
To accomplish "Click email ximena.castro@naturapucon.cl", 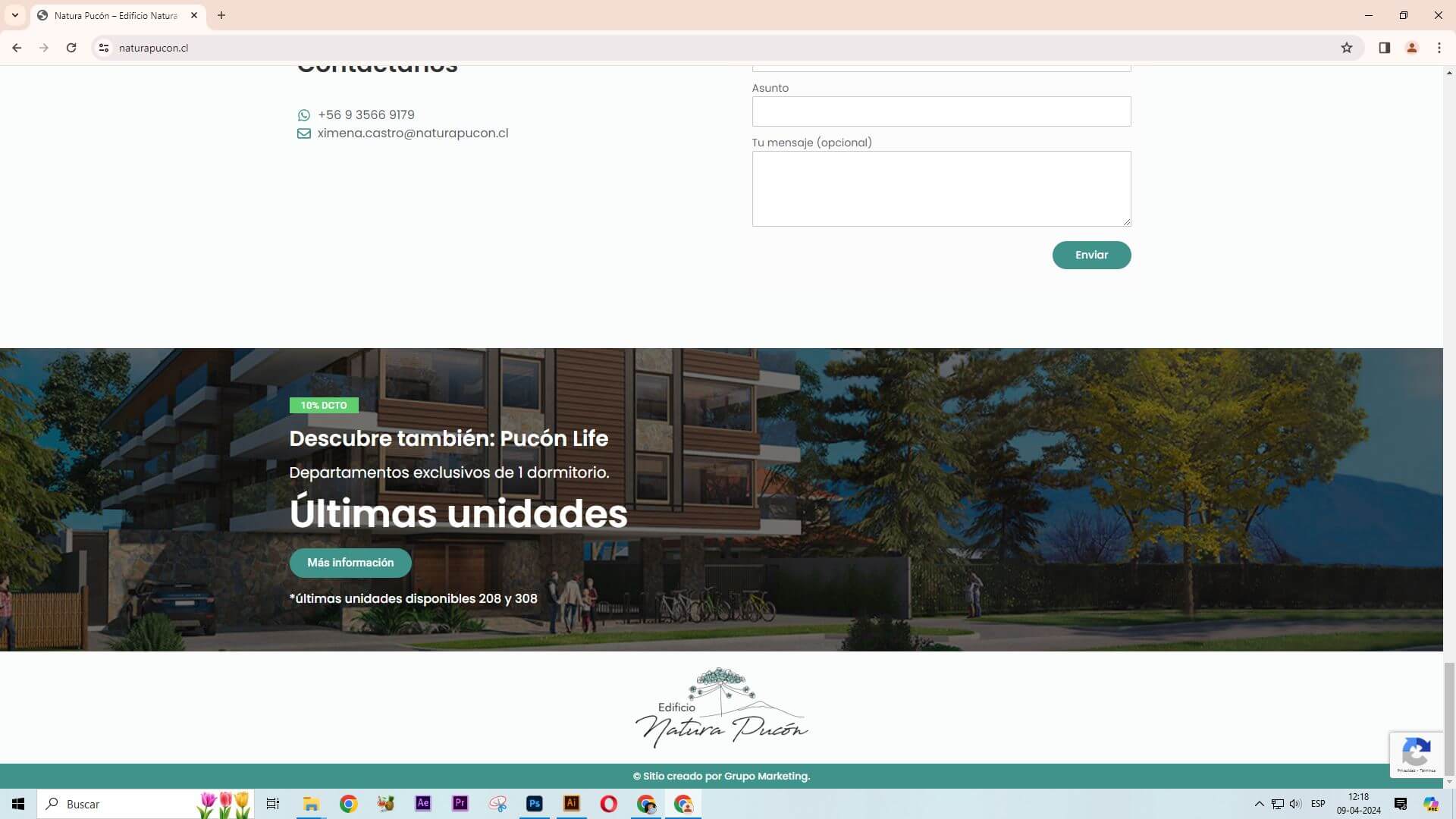I will click(x=413, y=133).
